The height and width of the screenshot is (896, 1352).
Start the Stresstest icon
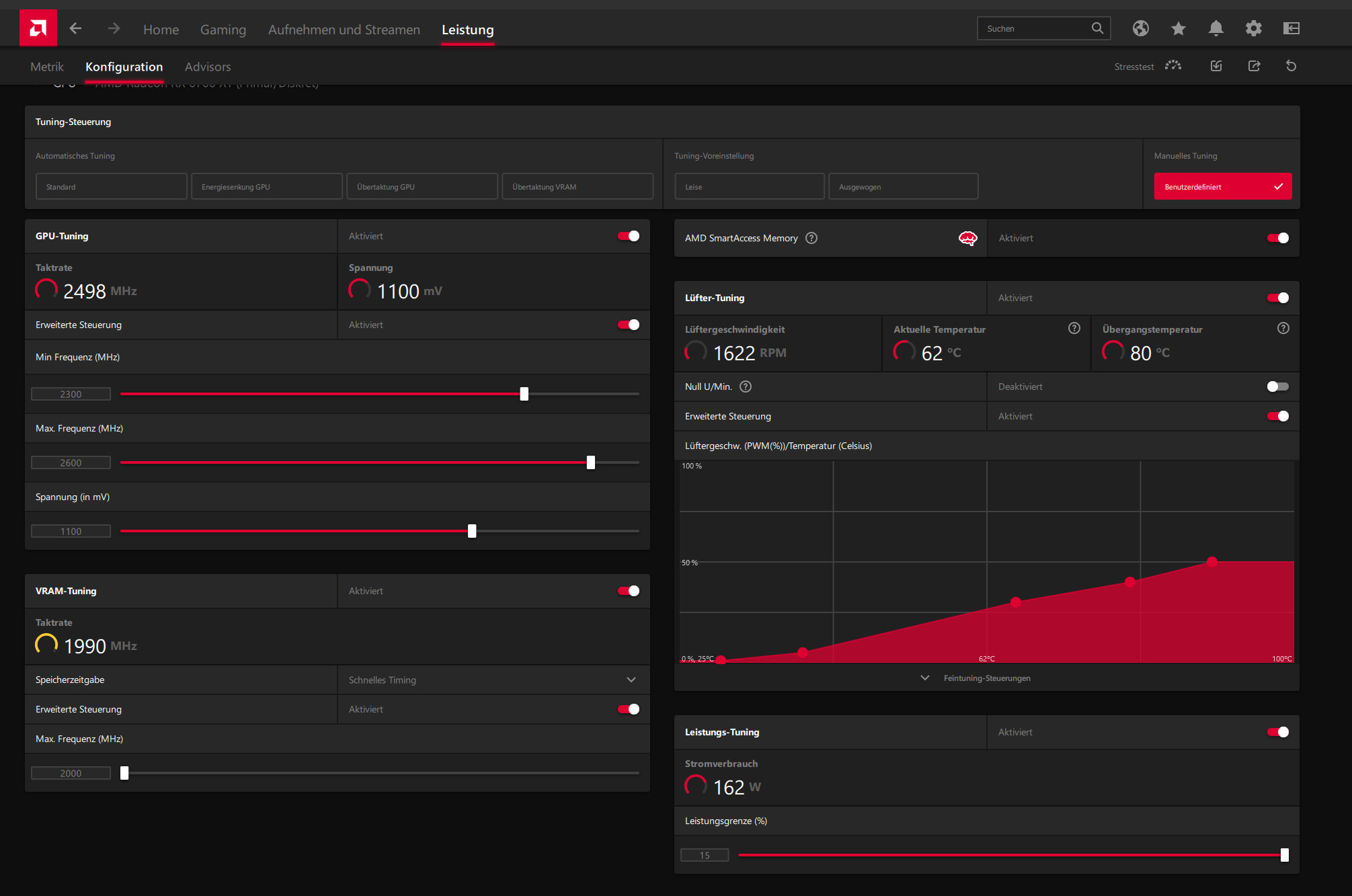1173,66
